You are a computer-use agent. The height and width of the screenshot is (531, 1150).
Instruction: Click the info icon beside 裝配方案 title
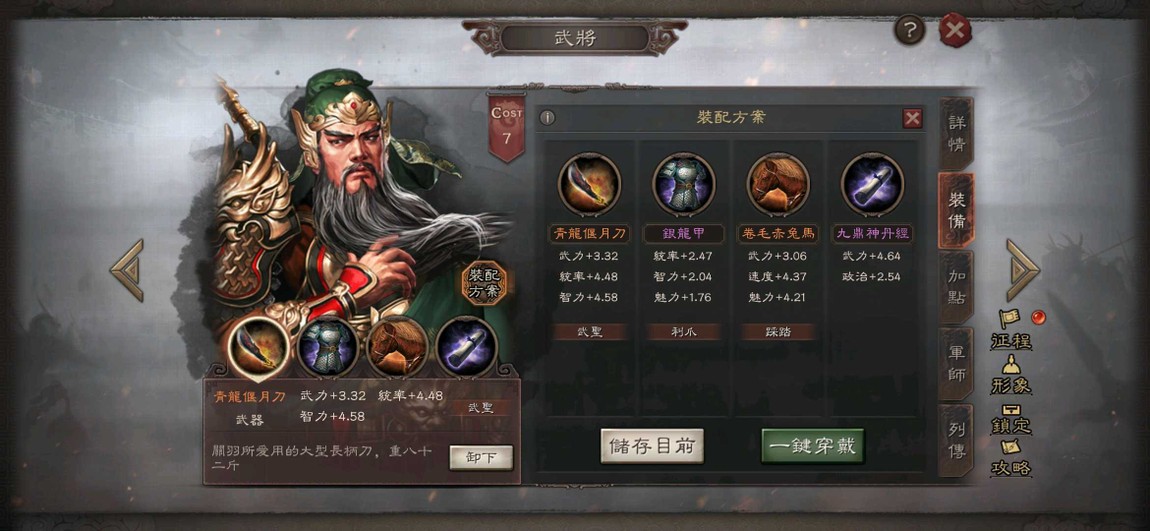[547, 118]
